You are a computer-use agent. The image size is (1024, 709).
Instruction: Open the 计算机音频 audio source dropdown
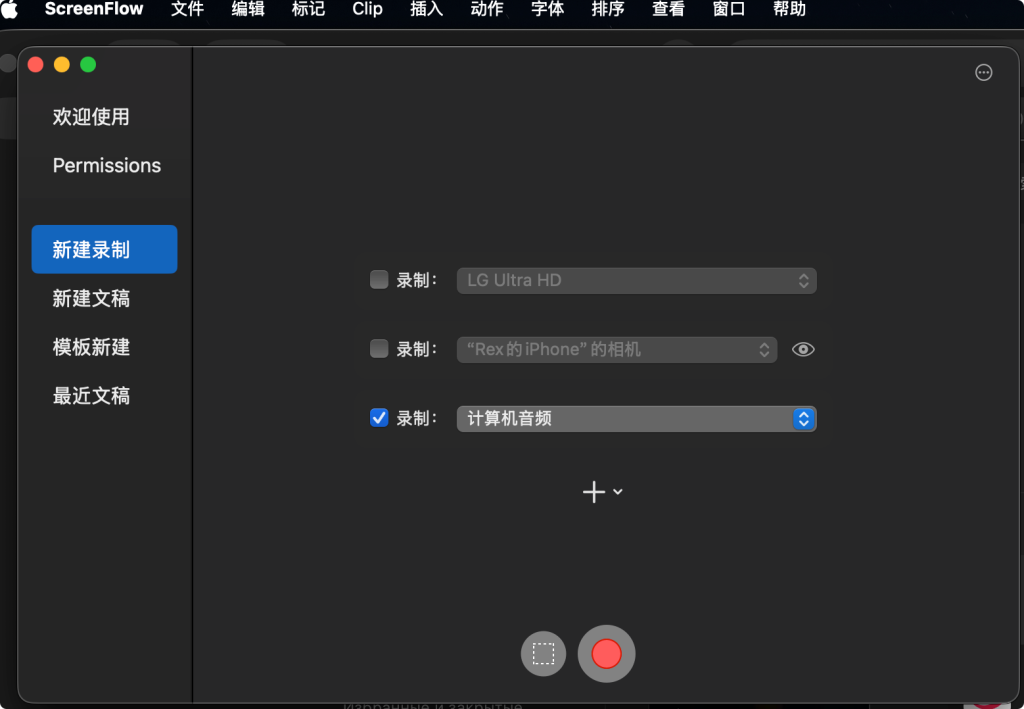[636, 418]
